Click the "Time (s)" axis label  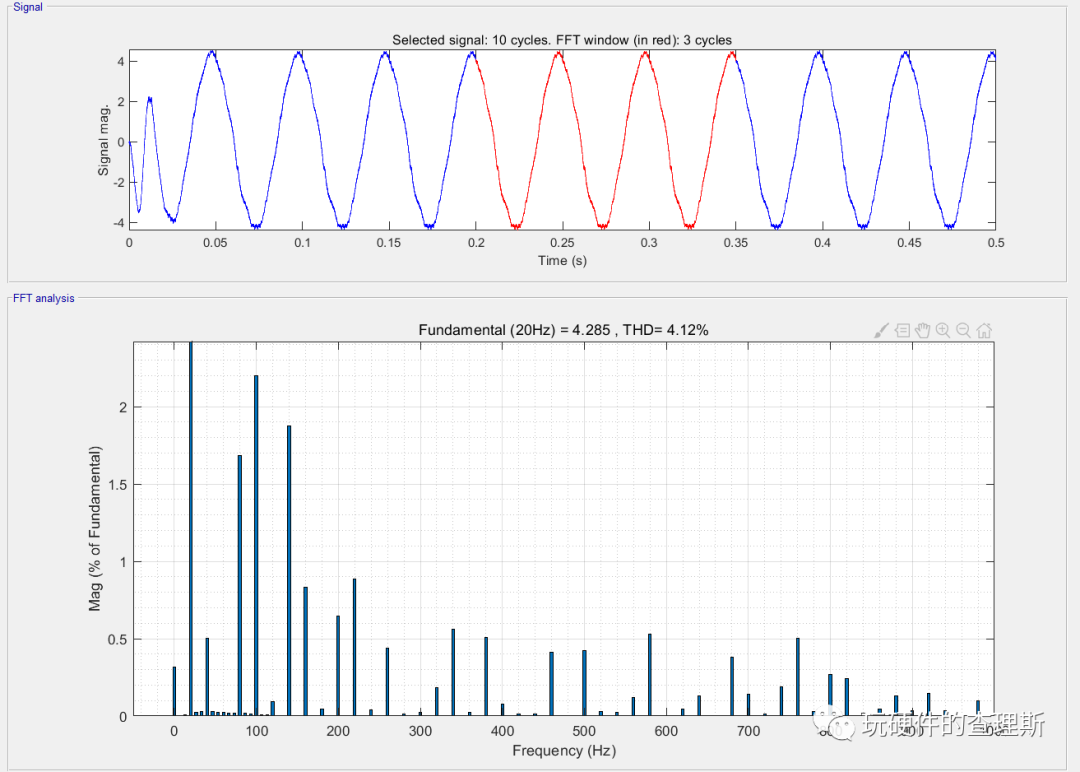coord(562,260)
